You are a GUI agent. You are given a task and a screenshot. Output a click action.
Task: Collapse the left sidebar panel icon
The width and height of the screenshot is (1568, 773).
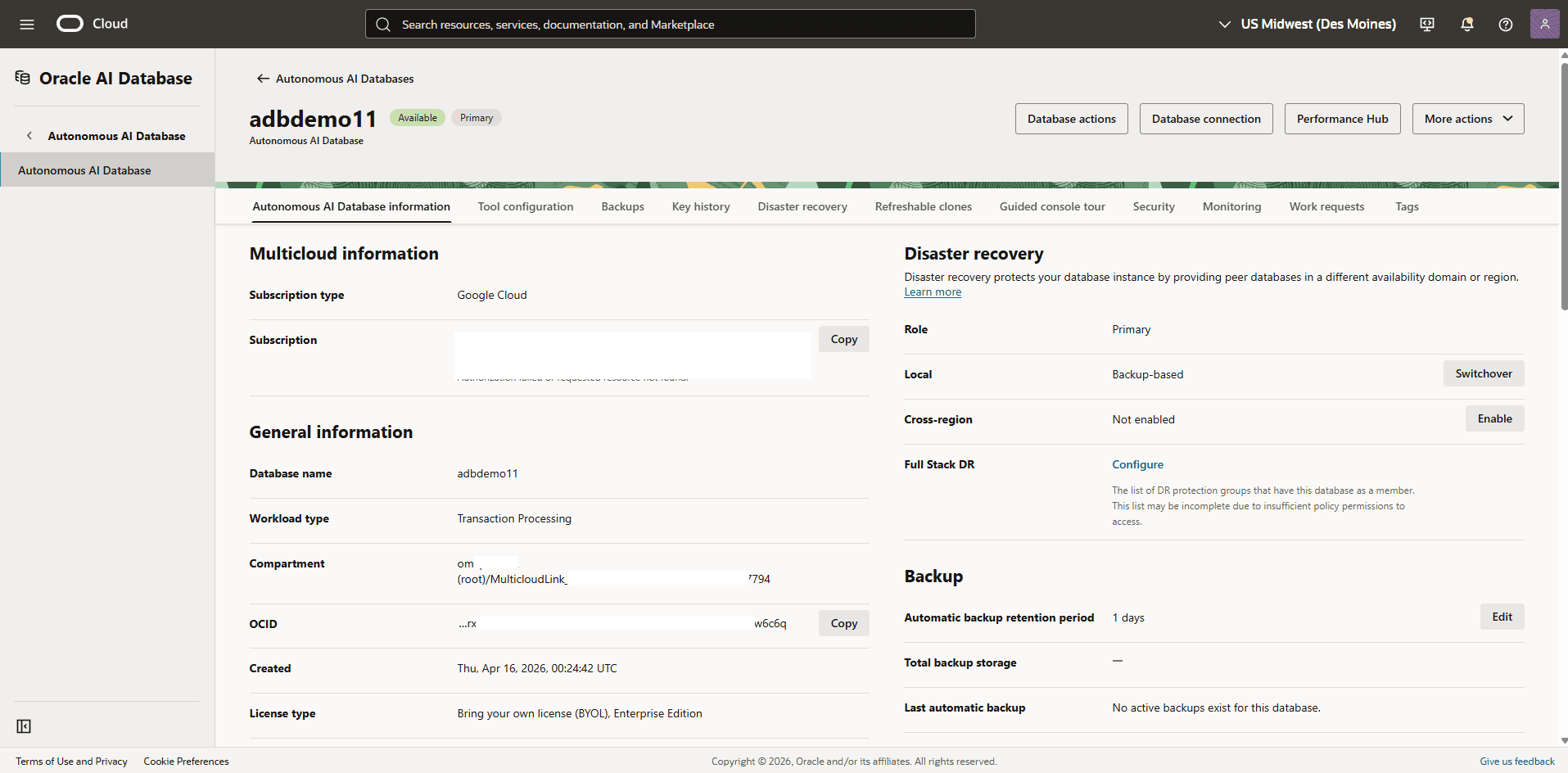[24, 726]
